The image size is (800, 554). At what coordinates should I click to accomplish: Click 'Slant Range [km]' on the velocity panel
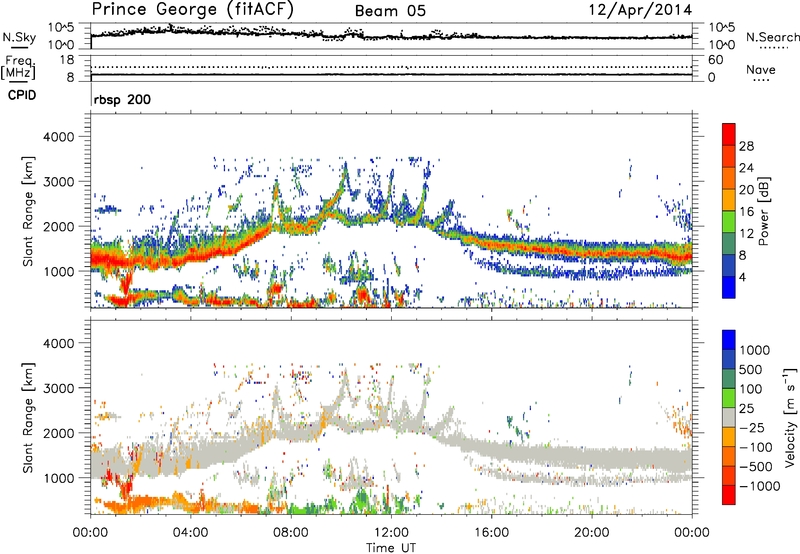[x=28, y=417]
